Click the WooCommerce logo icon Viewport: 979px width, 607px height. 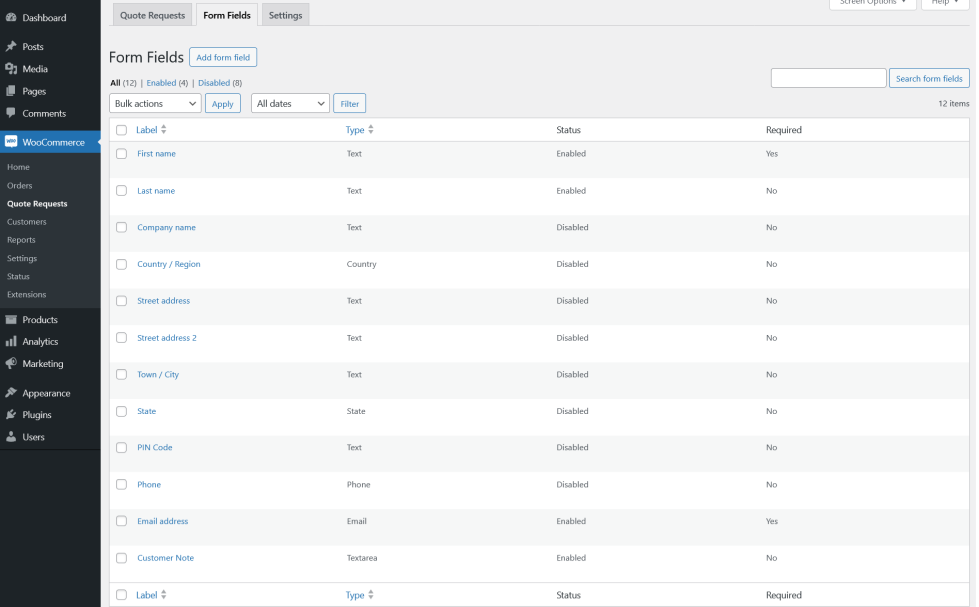11,142
